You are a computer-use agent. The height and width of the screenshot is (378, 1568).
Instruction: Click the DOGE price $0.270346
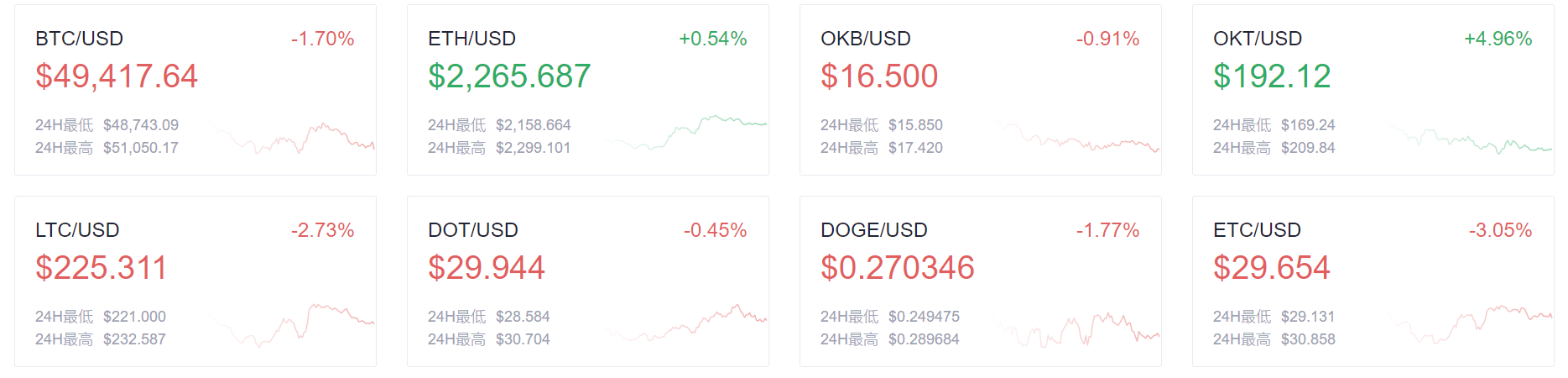(x=898, y=268)
